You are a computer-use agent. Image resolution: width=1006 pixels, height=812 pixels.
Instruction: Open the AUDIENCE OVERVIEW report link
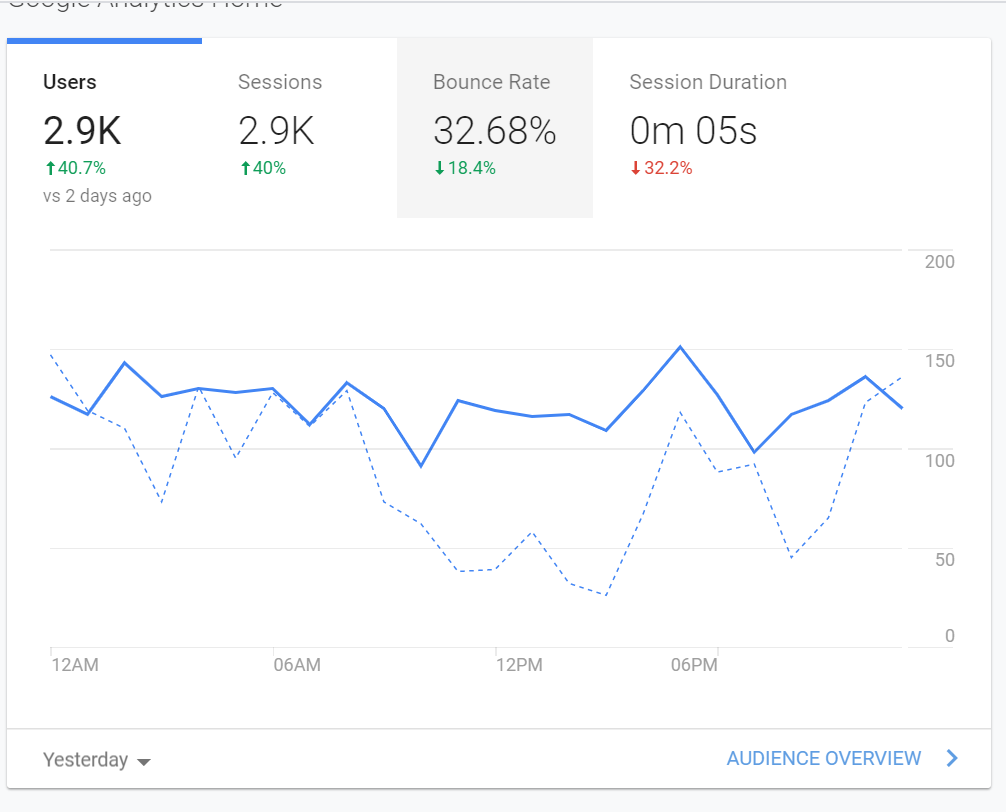823,758
